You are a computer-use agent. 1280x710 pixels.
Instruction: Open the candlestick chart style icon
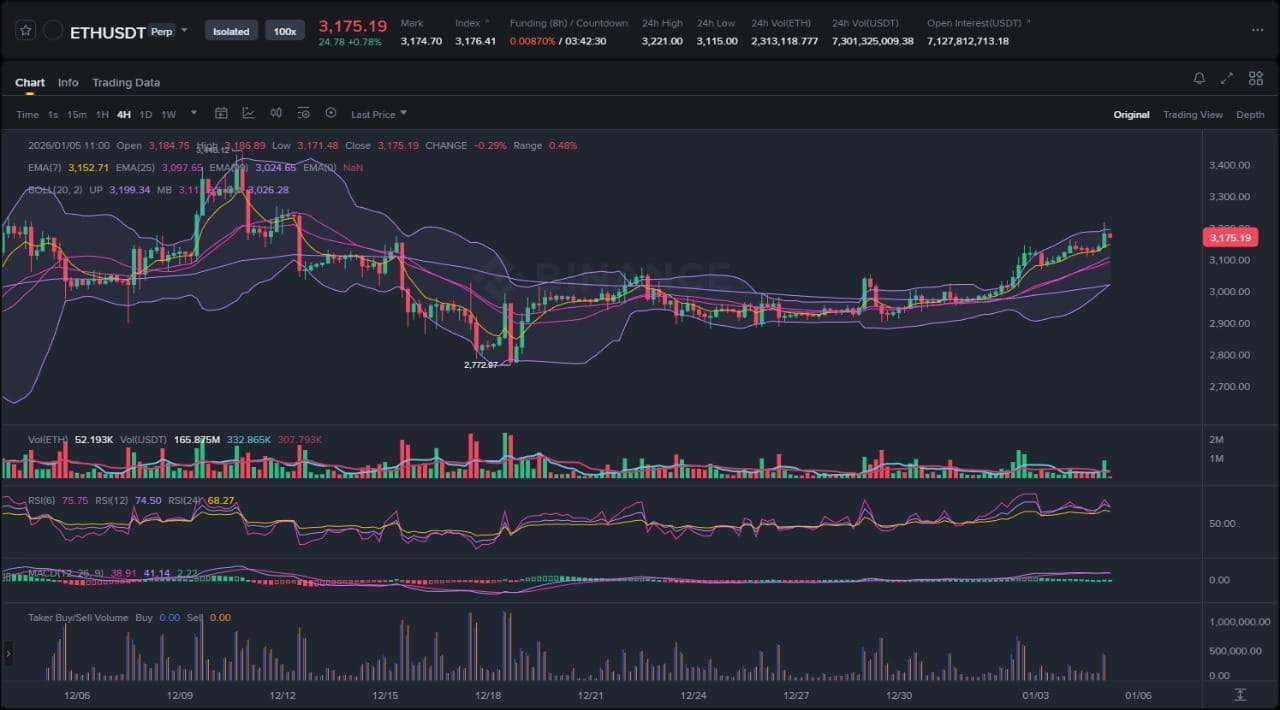276,114
